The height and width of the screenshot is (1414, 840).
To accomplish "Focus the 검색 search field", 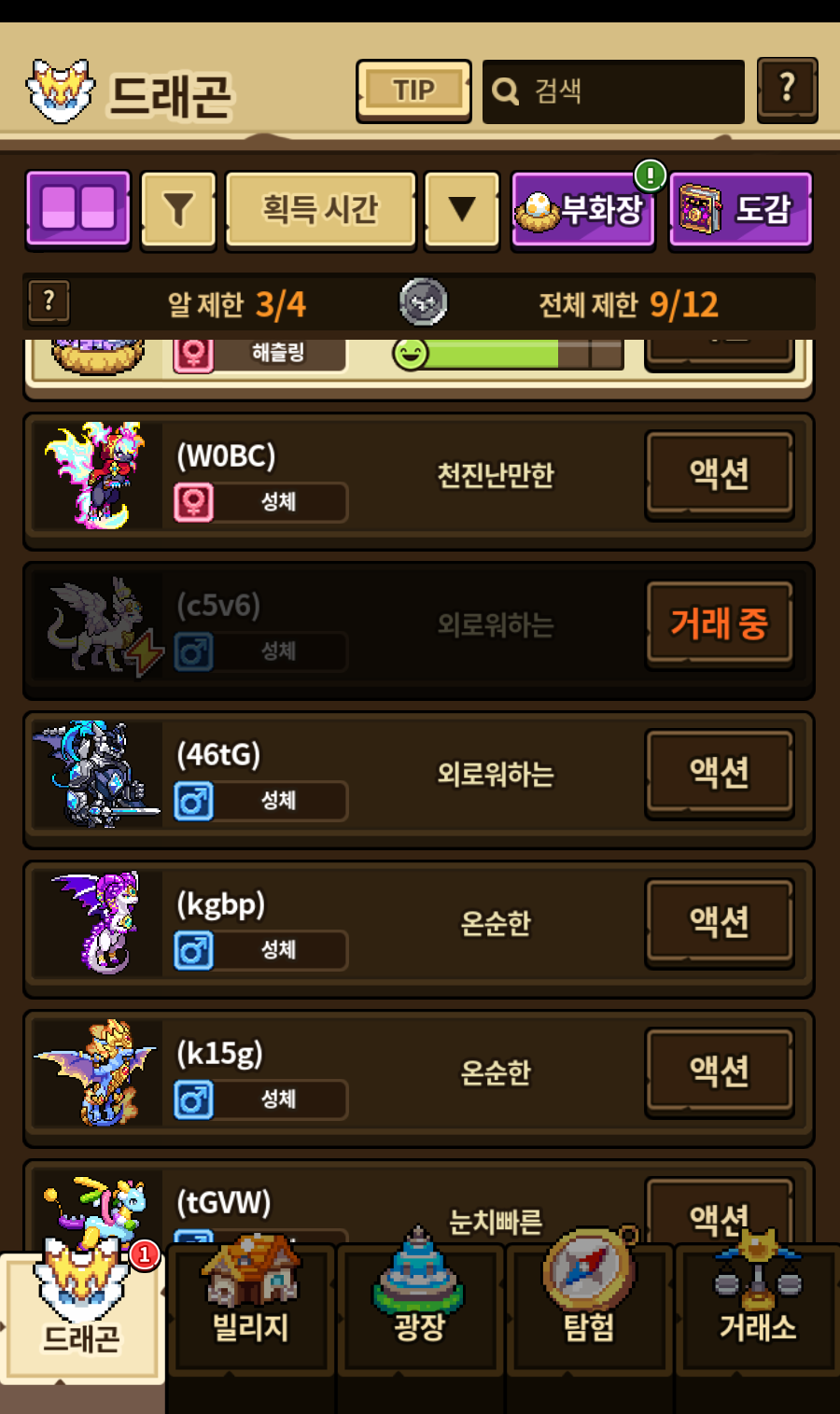I will coord(613,91).
